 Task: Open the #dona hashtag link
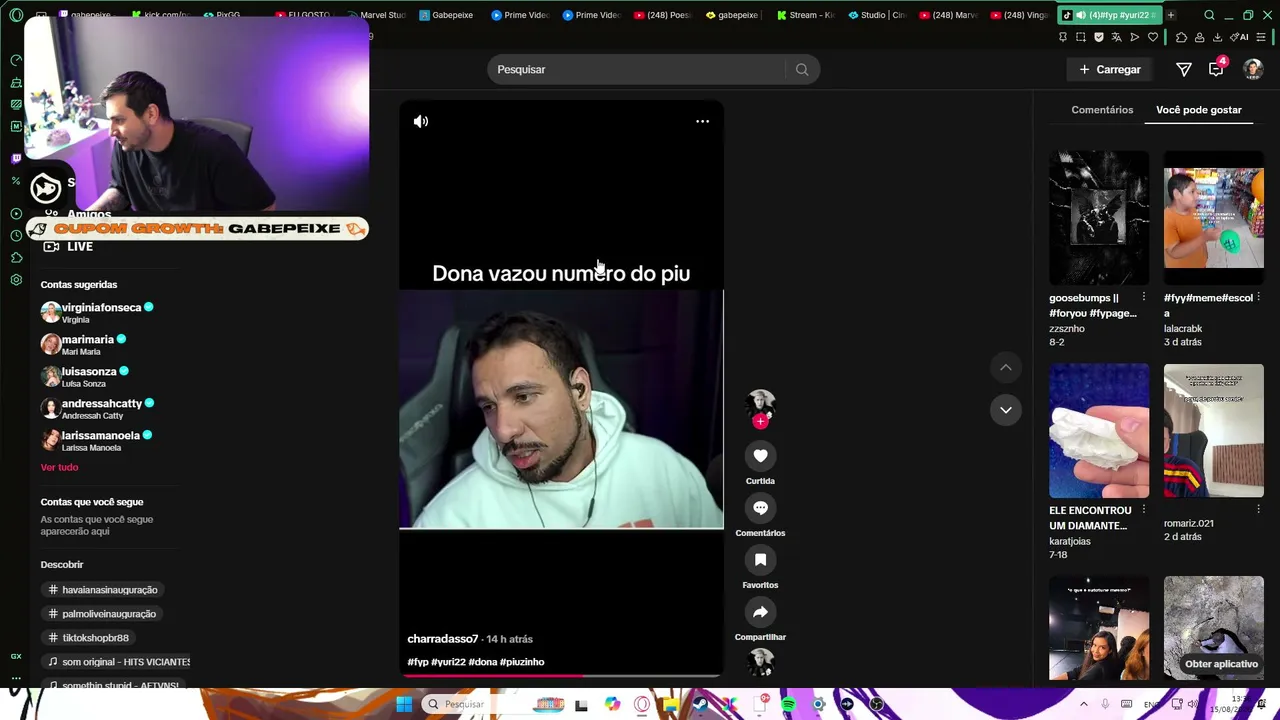pyautogui.click(x=483, y=662)
